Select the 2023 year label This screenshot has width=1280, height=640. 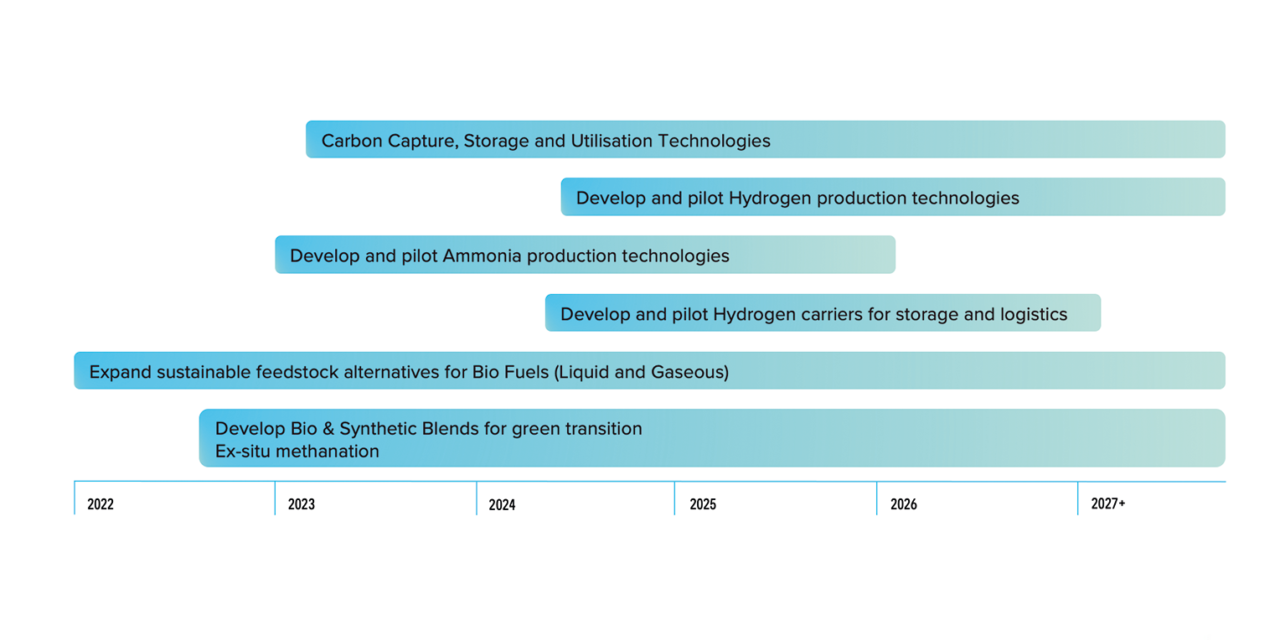pyautogui.click(x=301, y=504)
